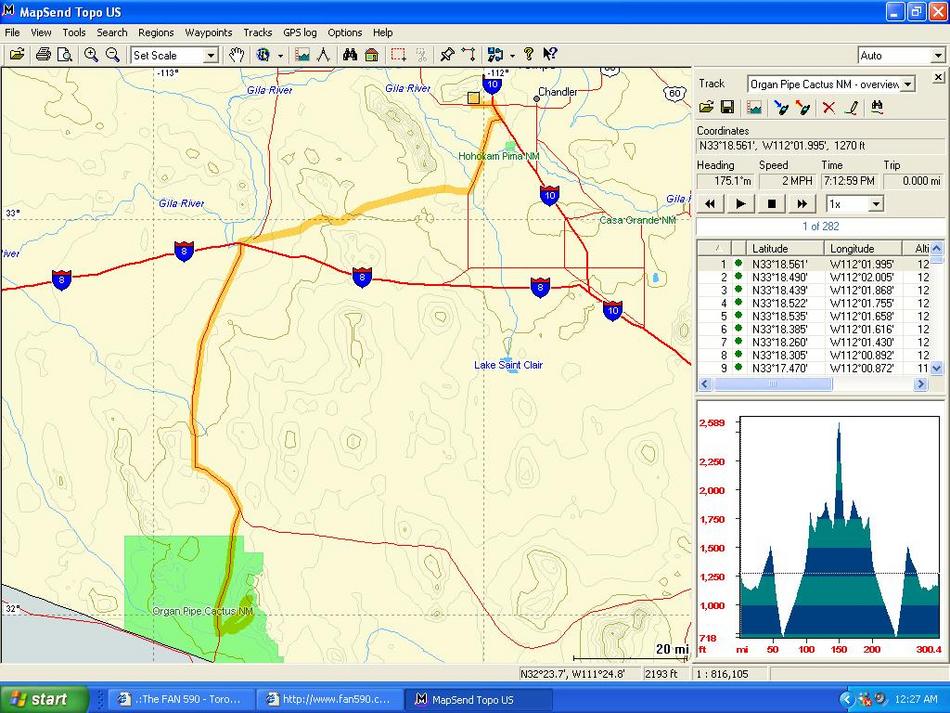Viewport: 950px width, 713px height.
Task: Open the Waypoints menu
Action: (x=208, y=33)
